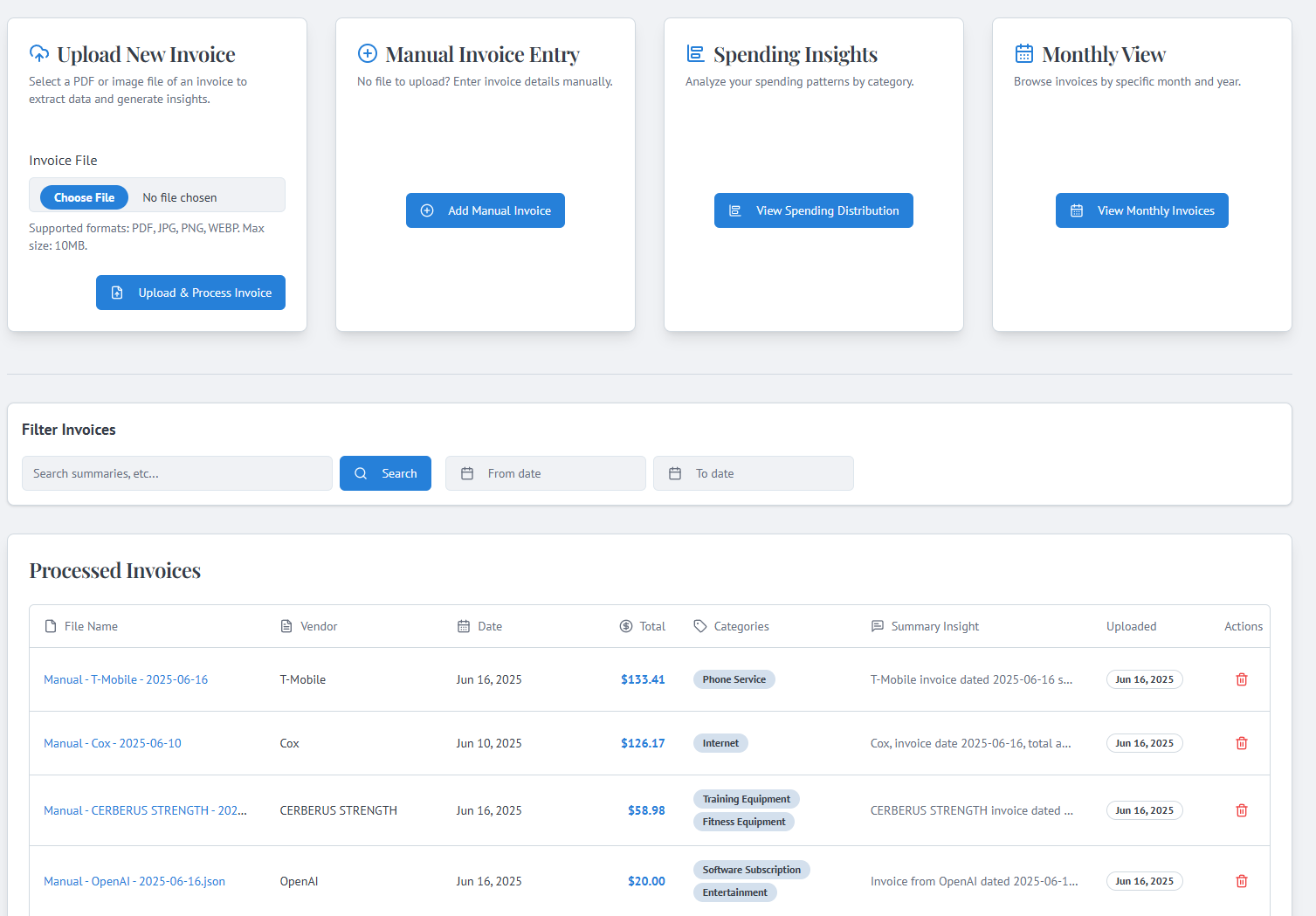This screenshot has height=916, width=1316.
Task: Delete the T-Mobile invoice with trash icon
Action: 1242,679
